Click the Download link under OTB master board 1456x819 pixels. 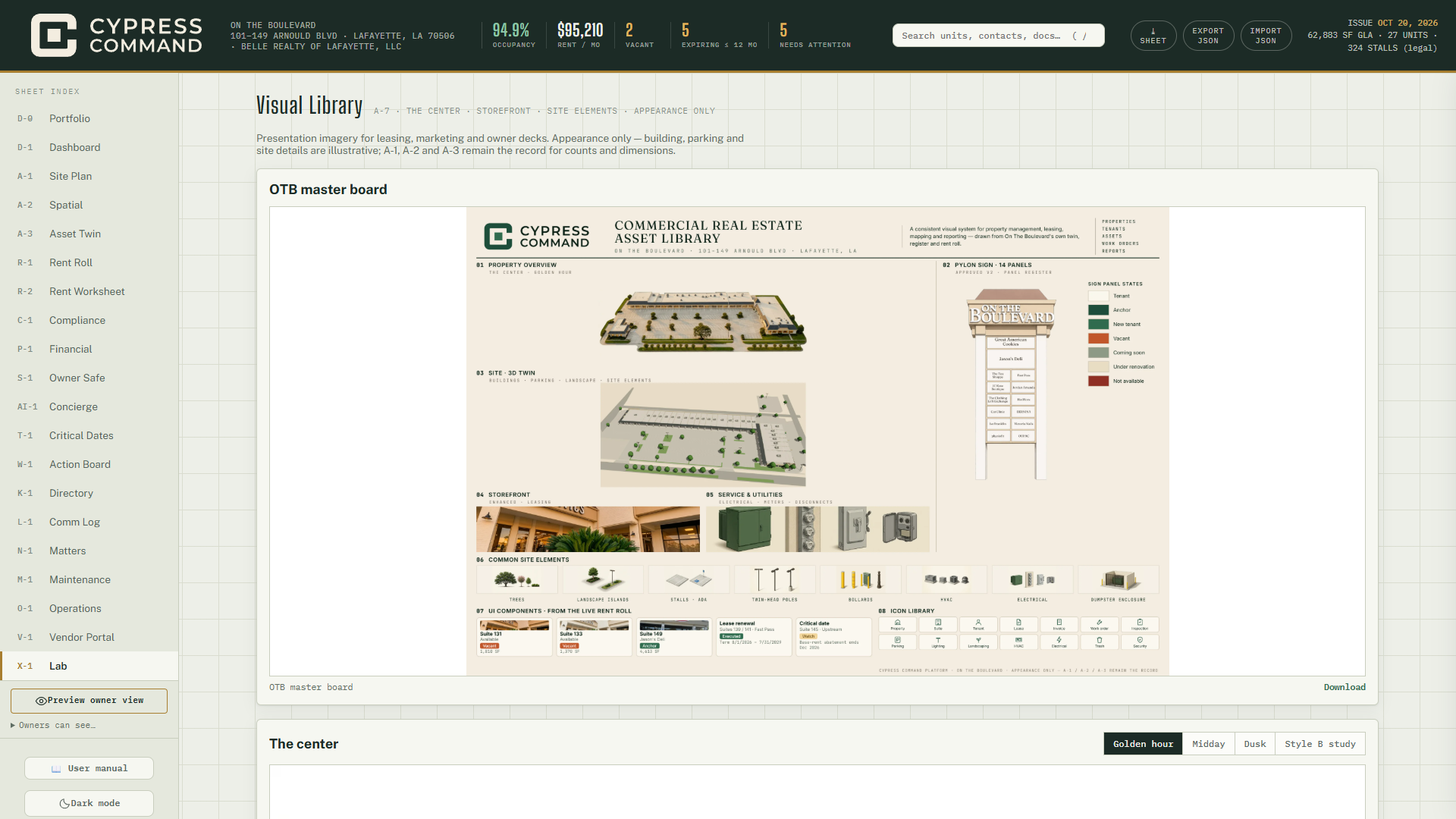pos(1345,687)
